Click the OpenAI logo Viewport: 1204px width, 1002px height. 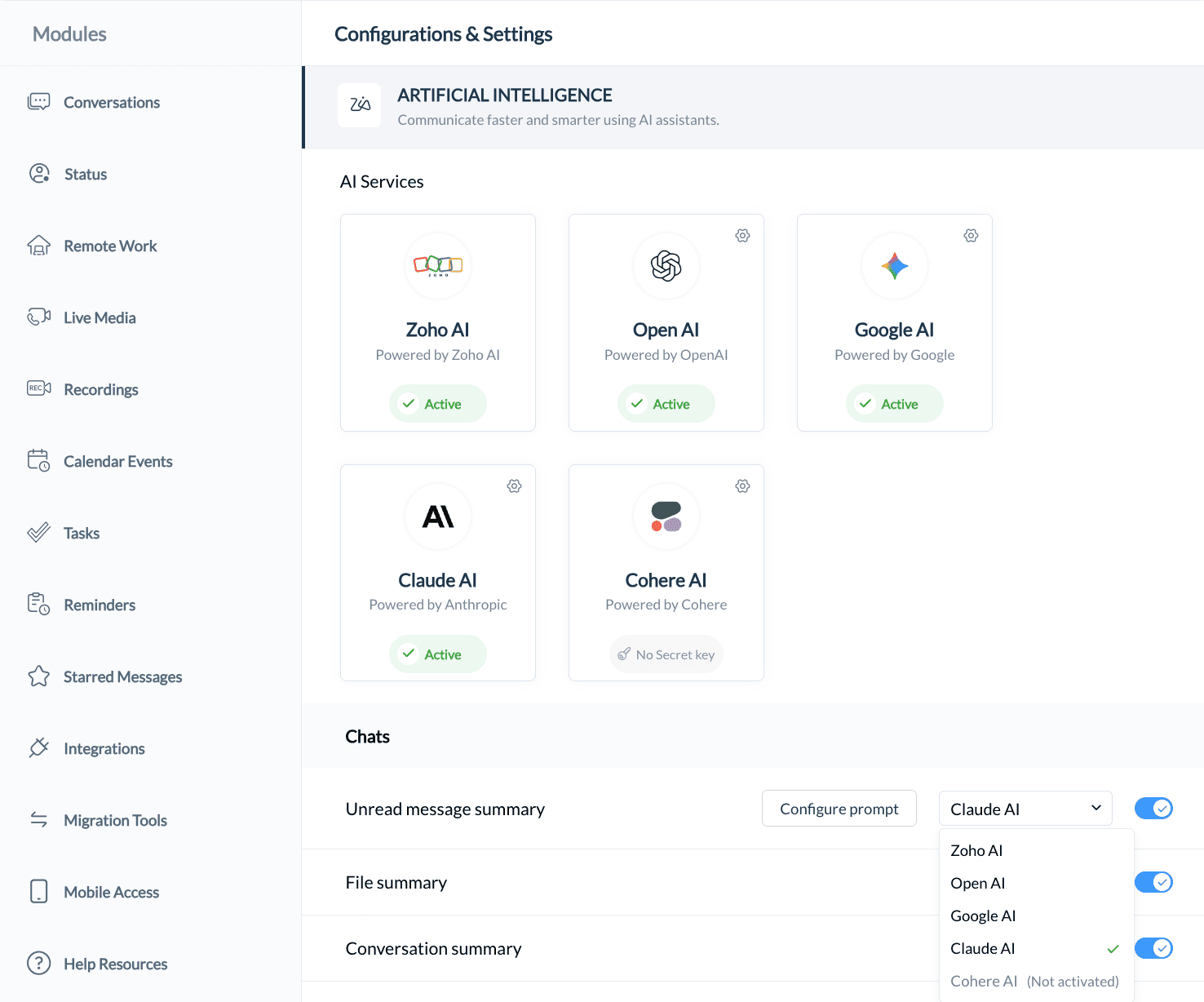[x=666, y=266]
